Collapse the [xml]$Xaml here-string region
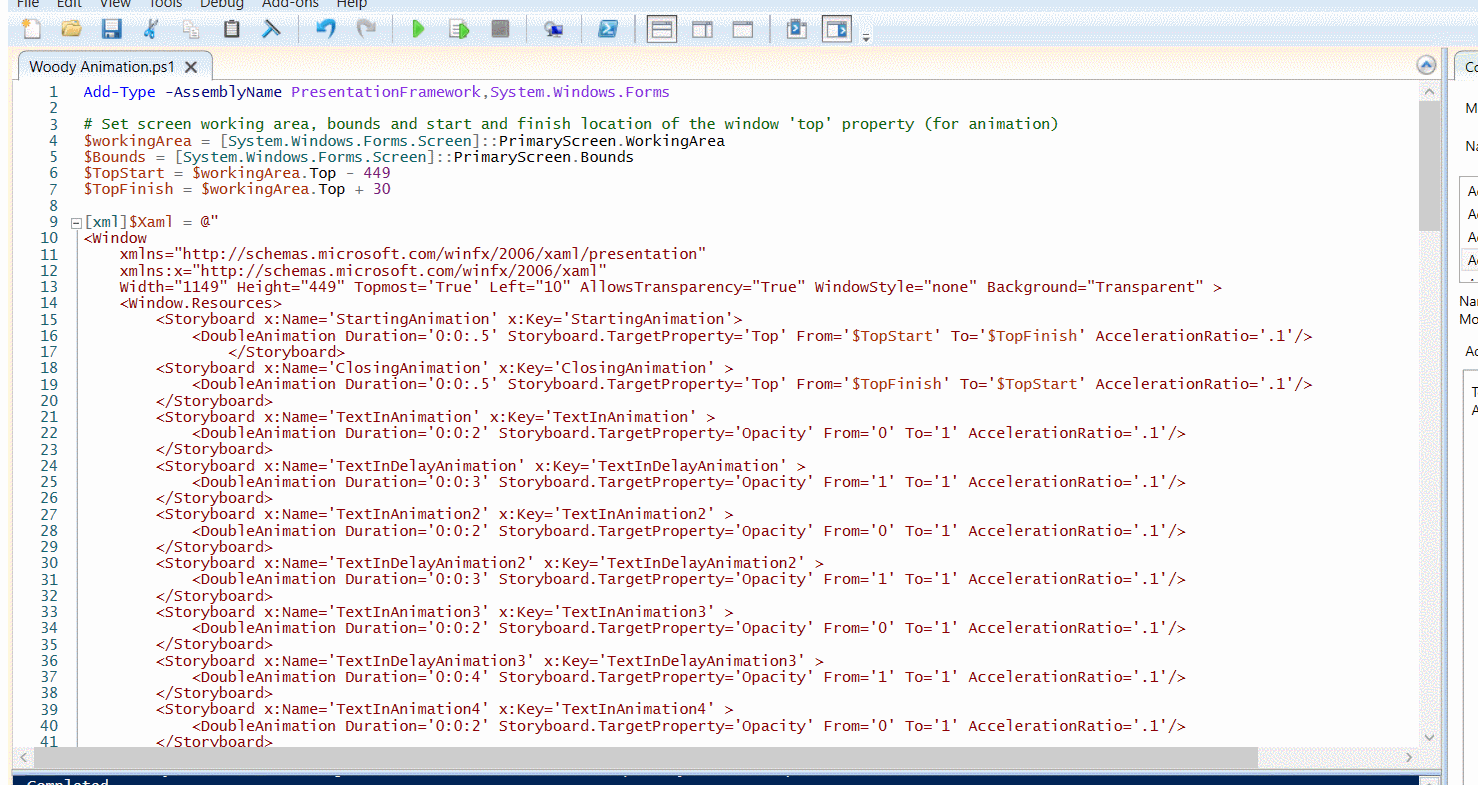Viewport: 1478px width, 785px height. click(x=76, y=222)
